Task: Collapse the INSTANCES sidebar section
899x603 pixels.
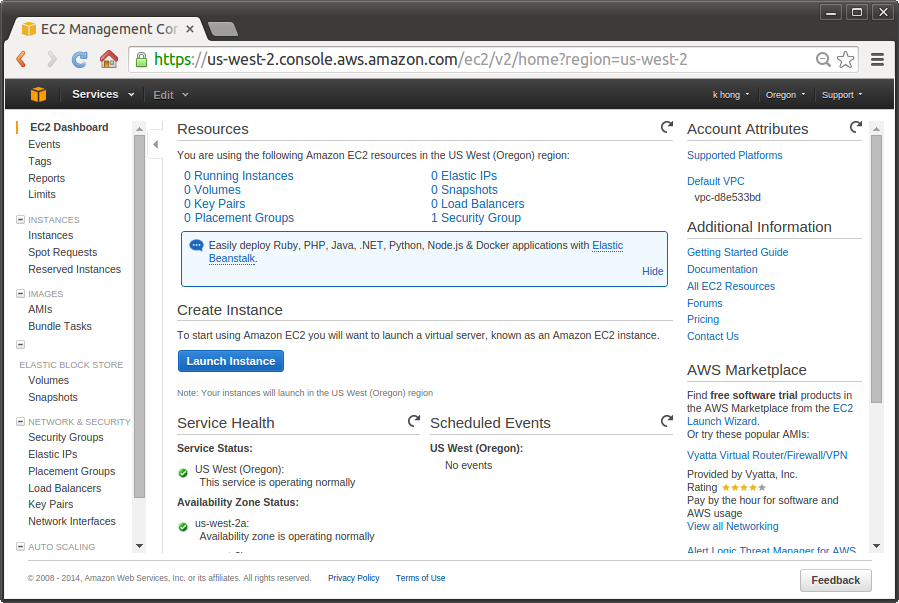Action: [21, 220]
